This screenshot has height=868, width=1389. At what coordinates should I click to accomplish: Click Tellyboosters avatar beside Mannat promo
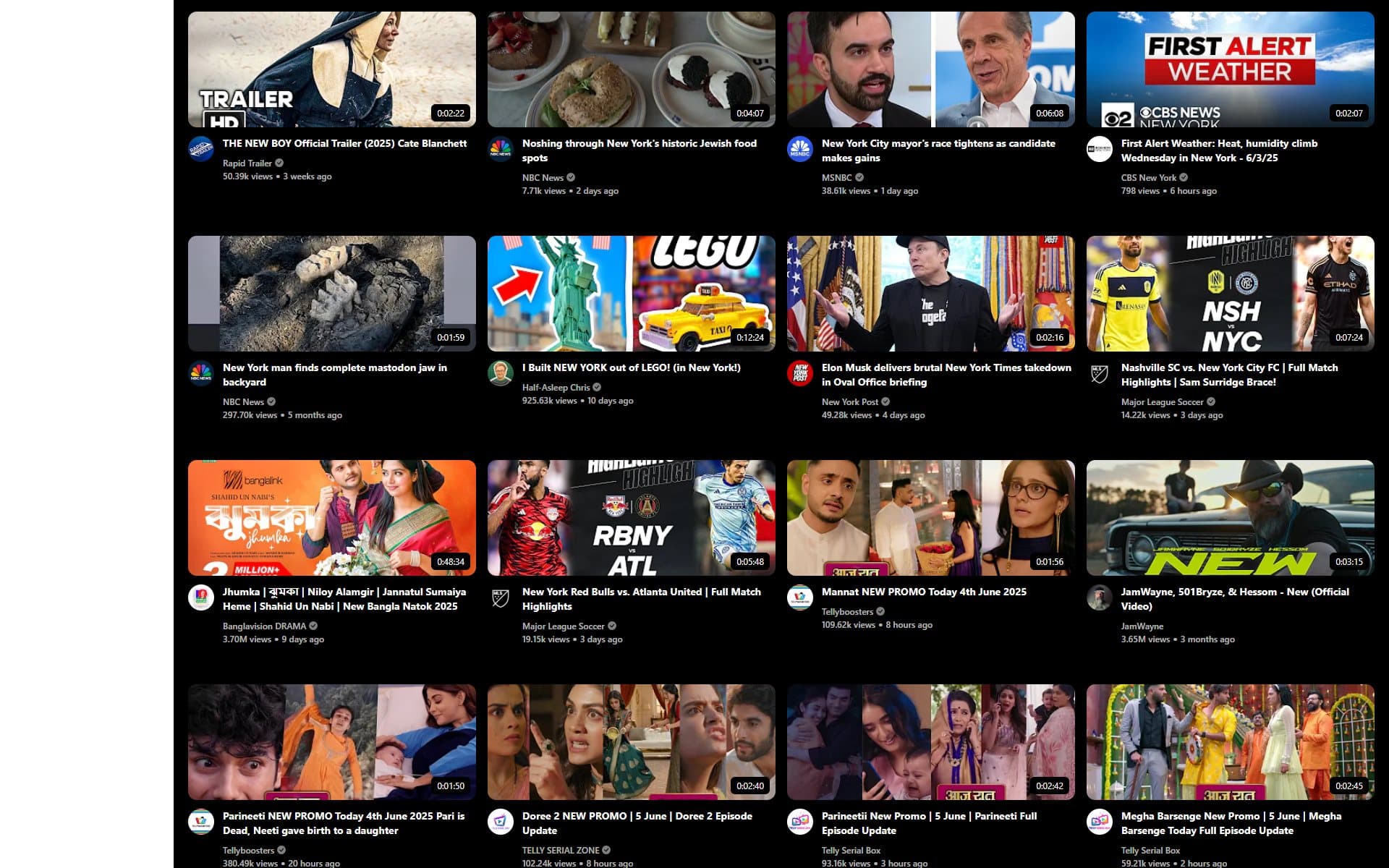click(800, 597)
